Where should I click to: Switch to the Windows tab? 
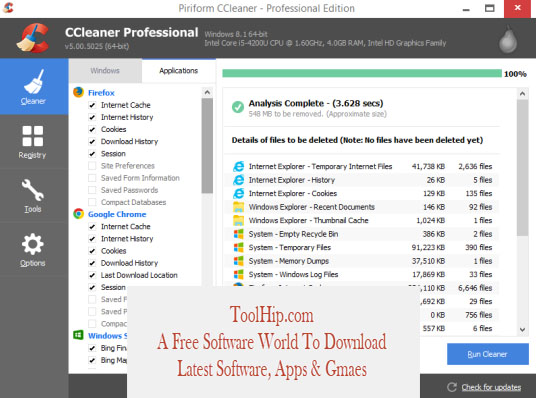click(x=105, y=70)
